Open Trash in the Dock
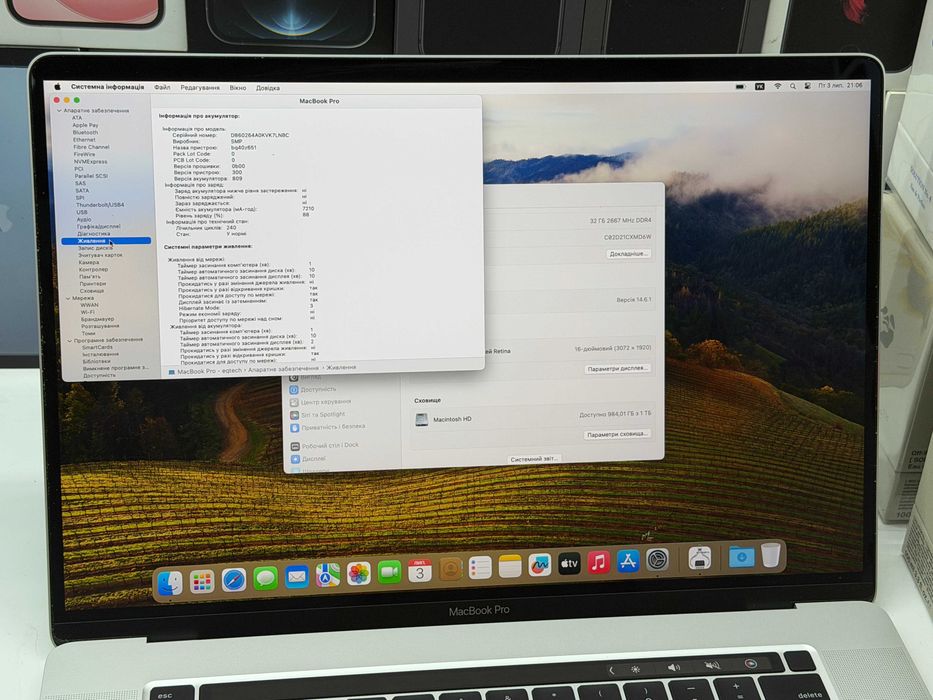The width and height of the screenshot is (933, 700). (x=771, y=554)
